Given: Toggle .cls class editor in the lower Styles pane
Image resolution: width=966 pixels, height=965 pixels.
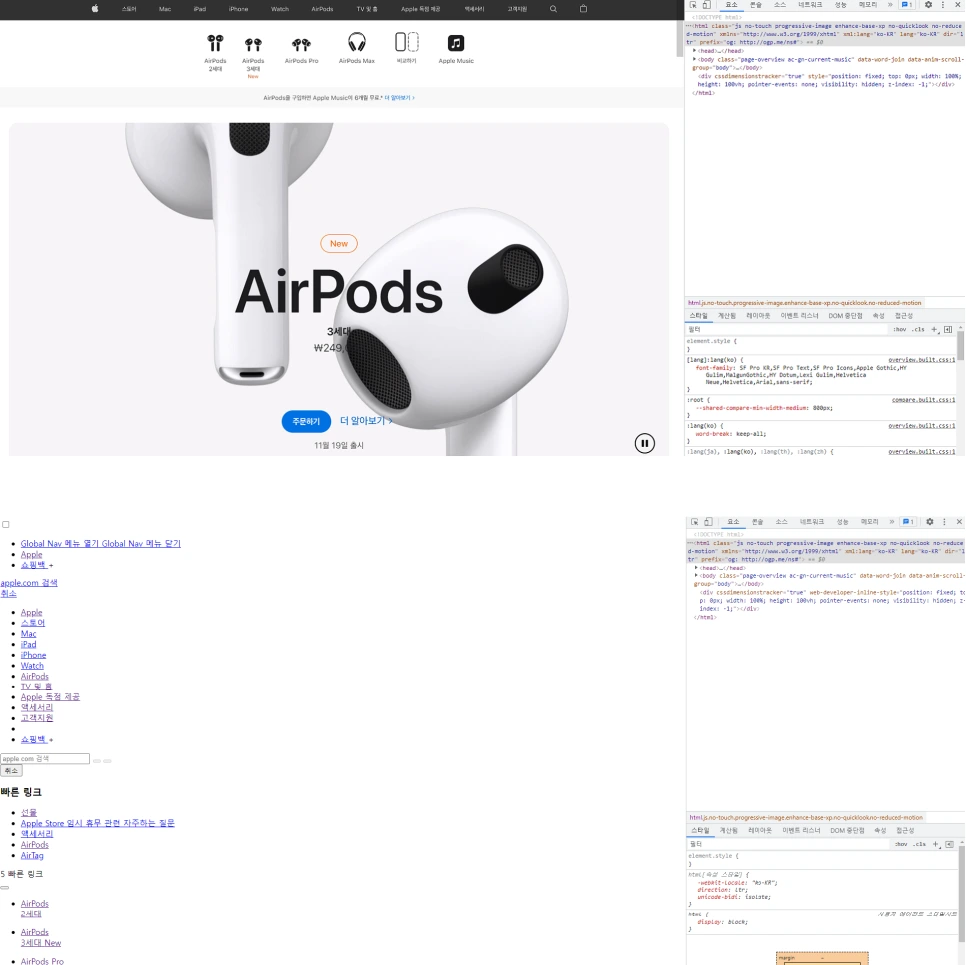Looking at the screenshot, I should coord(920,844).
